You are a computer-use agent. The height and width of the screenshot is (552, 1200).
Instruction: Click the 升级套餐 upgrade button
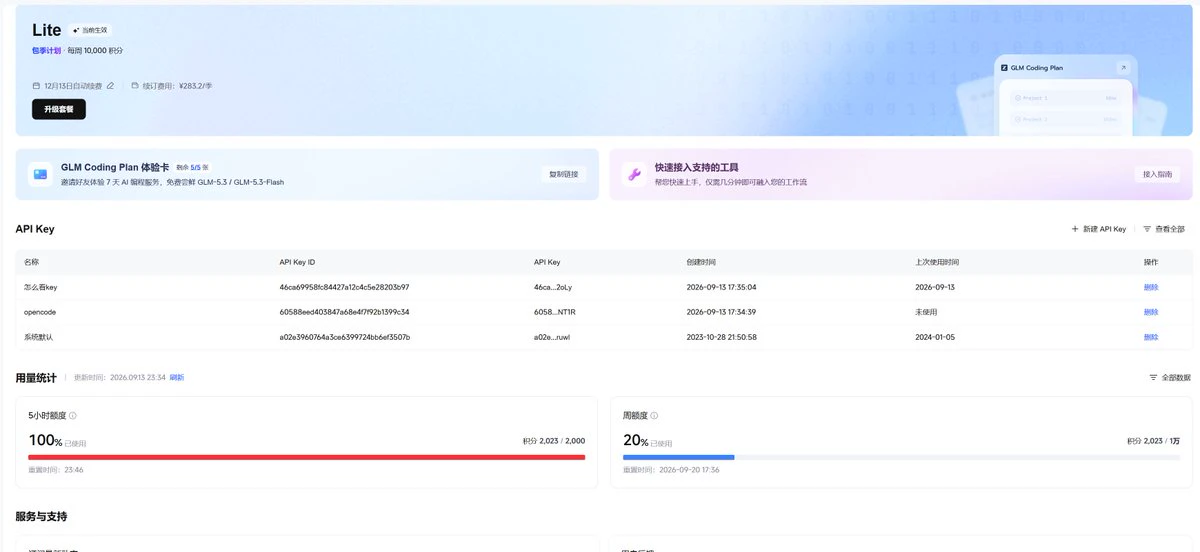(59, 109)
